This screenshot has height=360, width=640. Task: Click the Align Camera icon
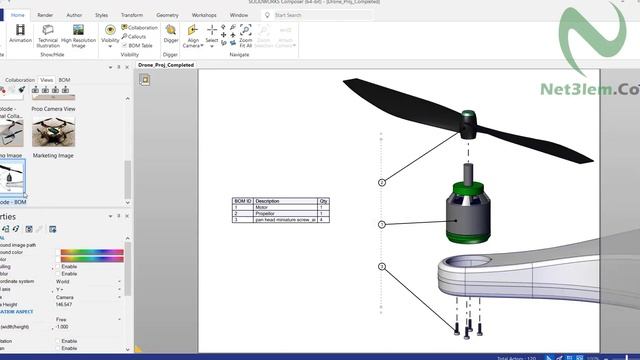coord(192,30)
